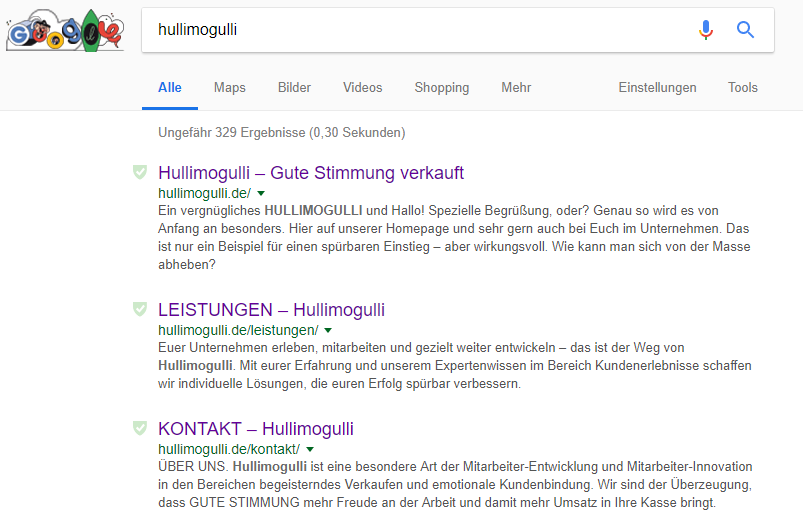803x528 pixels.
Task: Open the Shopping tab
Action: pyautogui.click(x=442, y=88)
